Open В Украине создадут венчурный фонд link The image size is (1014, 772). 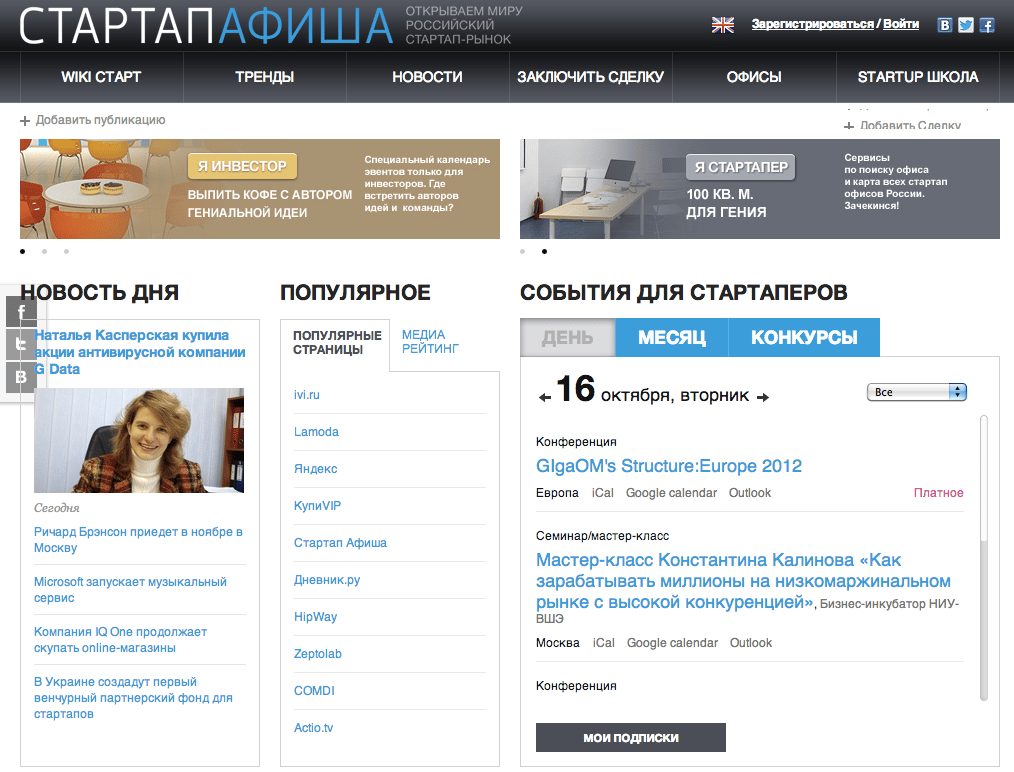(133, 698)
